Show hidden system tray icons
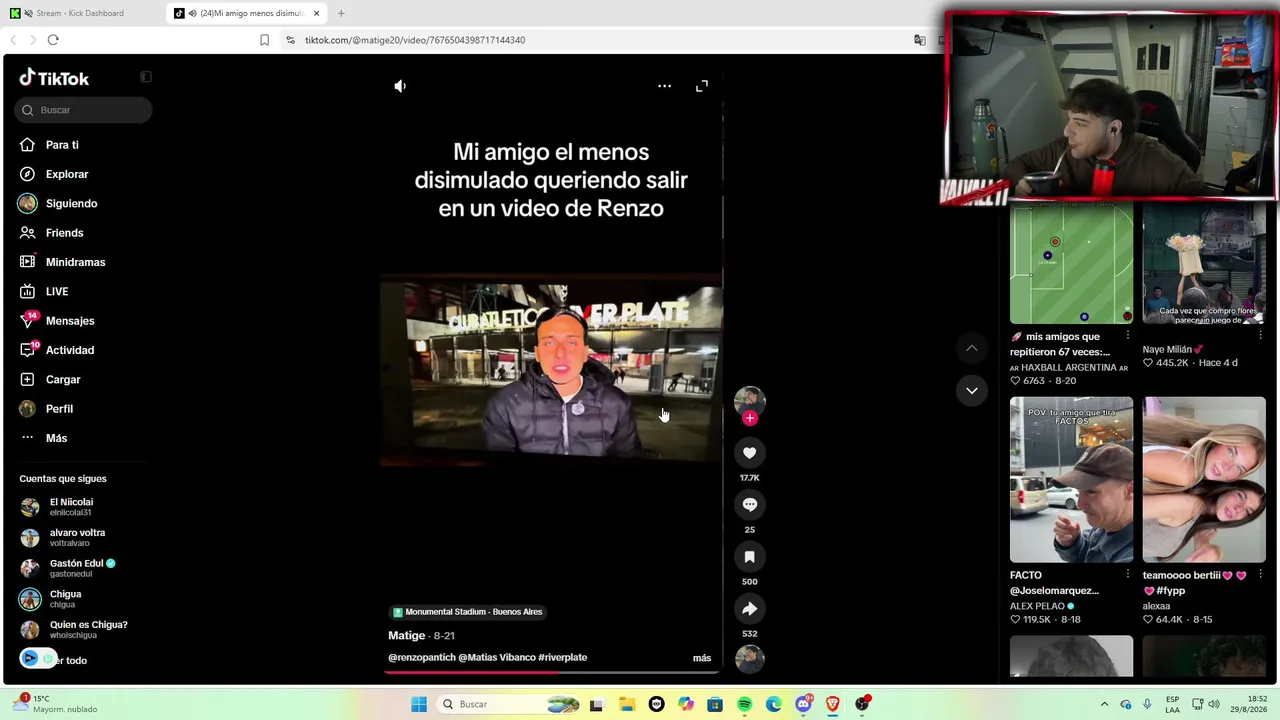This screenshot has width=1280, height=720. tap(1104, 704)
